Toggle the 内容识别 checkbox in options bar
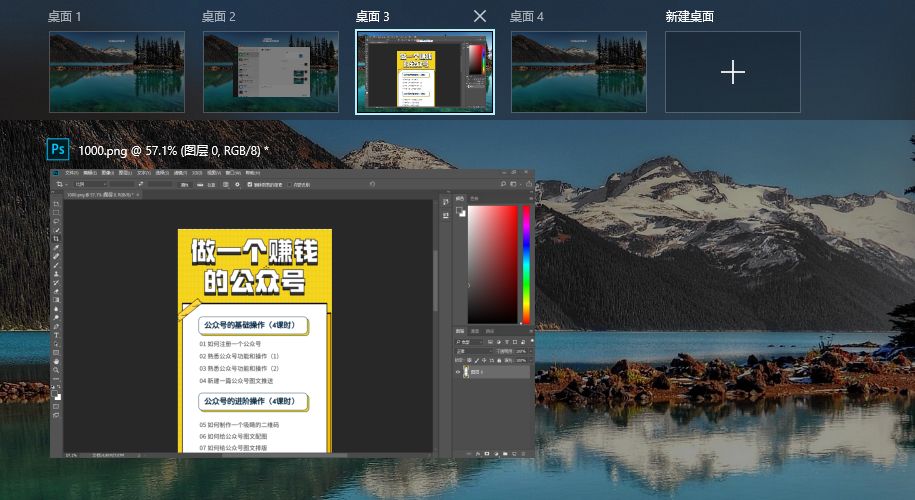915x500 pixels. (289, 184)
